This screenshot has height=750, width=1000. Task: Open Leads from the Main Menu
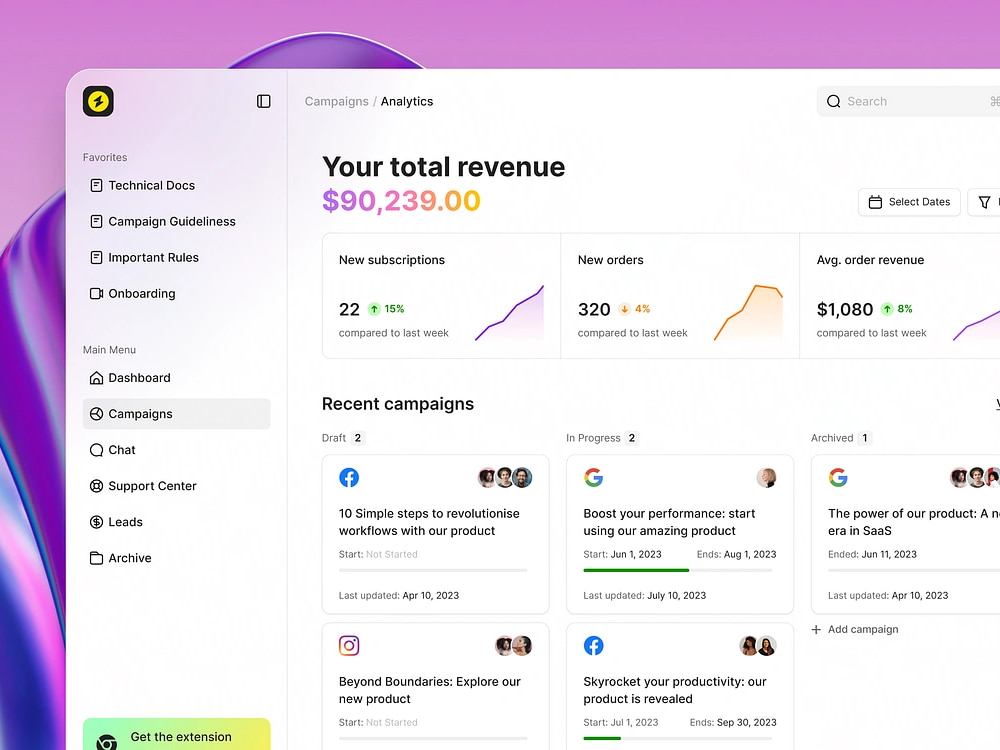coord(177,522)
